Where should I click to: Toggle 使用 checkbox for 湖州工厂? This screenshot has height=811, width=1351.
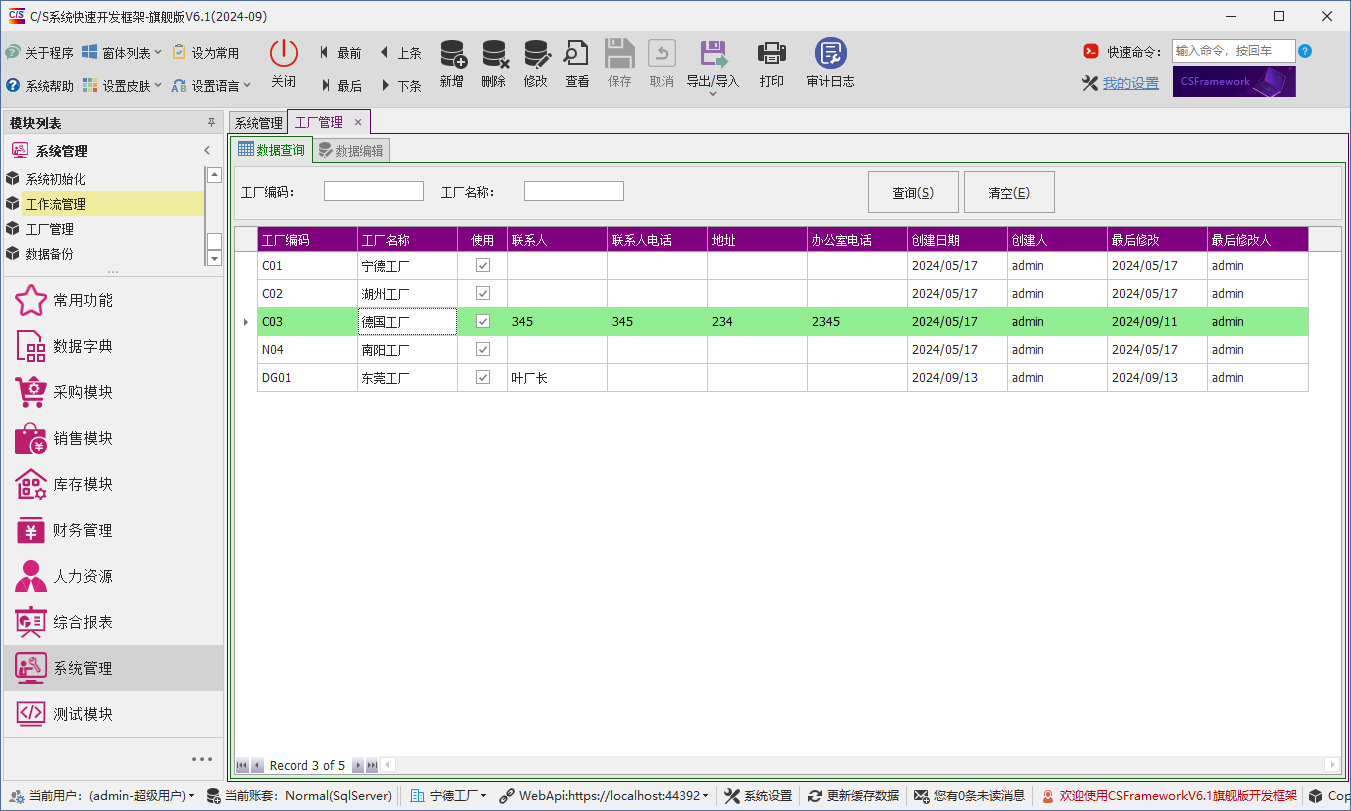483,294
